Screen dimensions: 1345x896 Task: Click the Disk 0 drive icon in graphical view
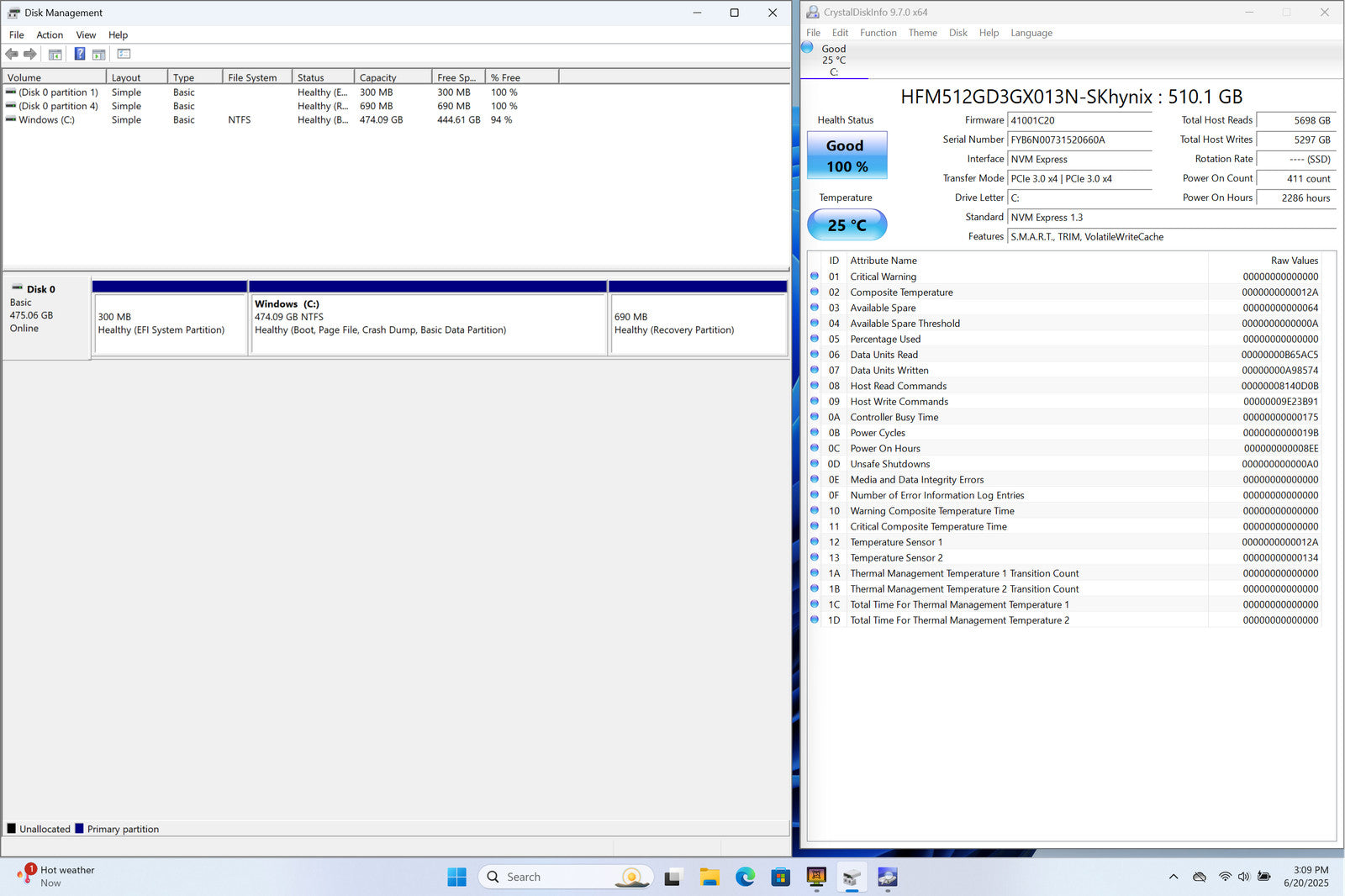point(17,287)
